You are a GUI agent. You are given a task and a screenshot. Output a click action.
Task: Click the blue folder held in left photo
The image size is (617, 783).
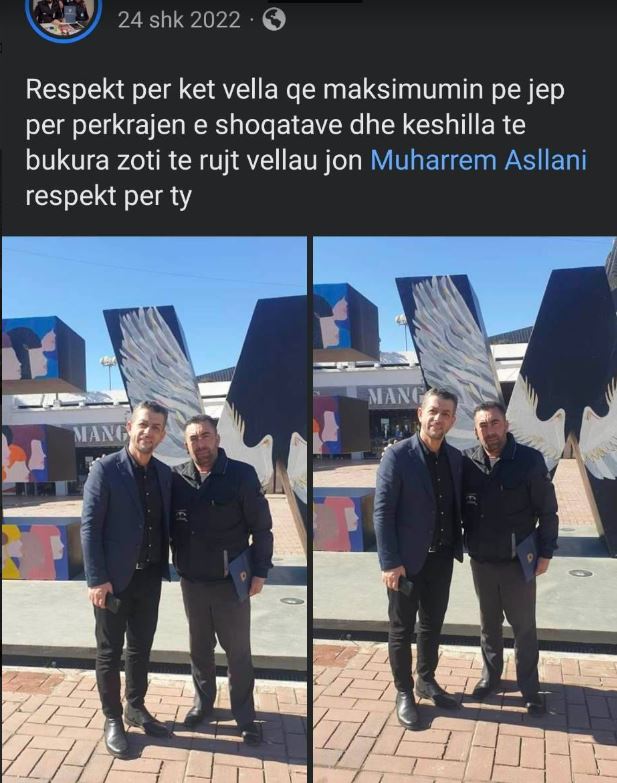point(240,574)
